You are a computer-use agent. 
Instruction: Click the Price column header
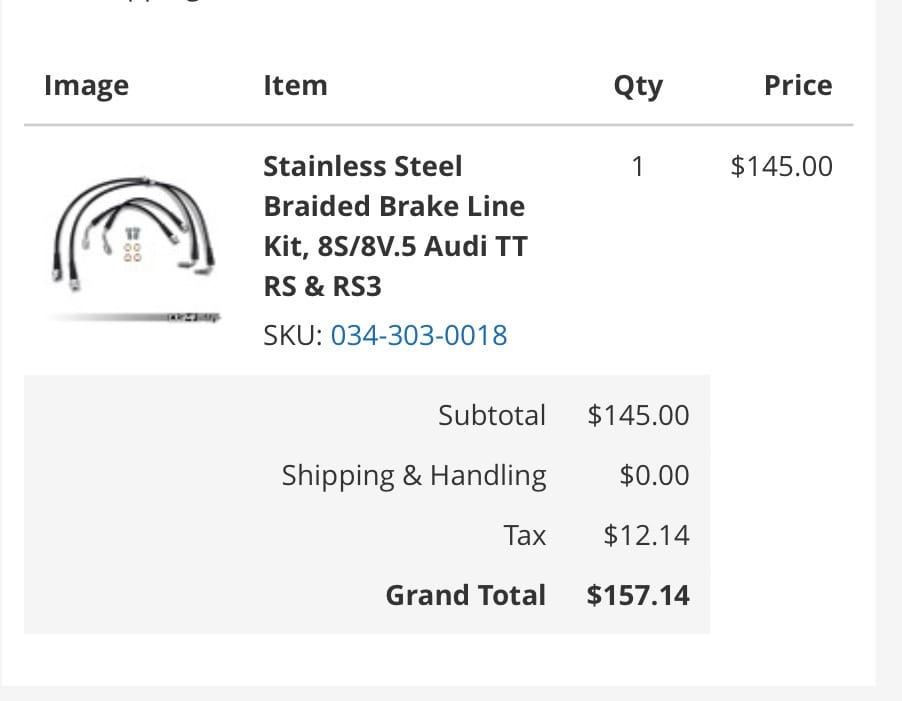tap(797, 86)
